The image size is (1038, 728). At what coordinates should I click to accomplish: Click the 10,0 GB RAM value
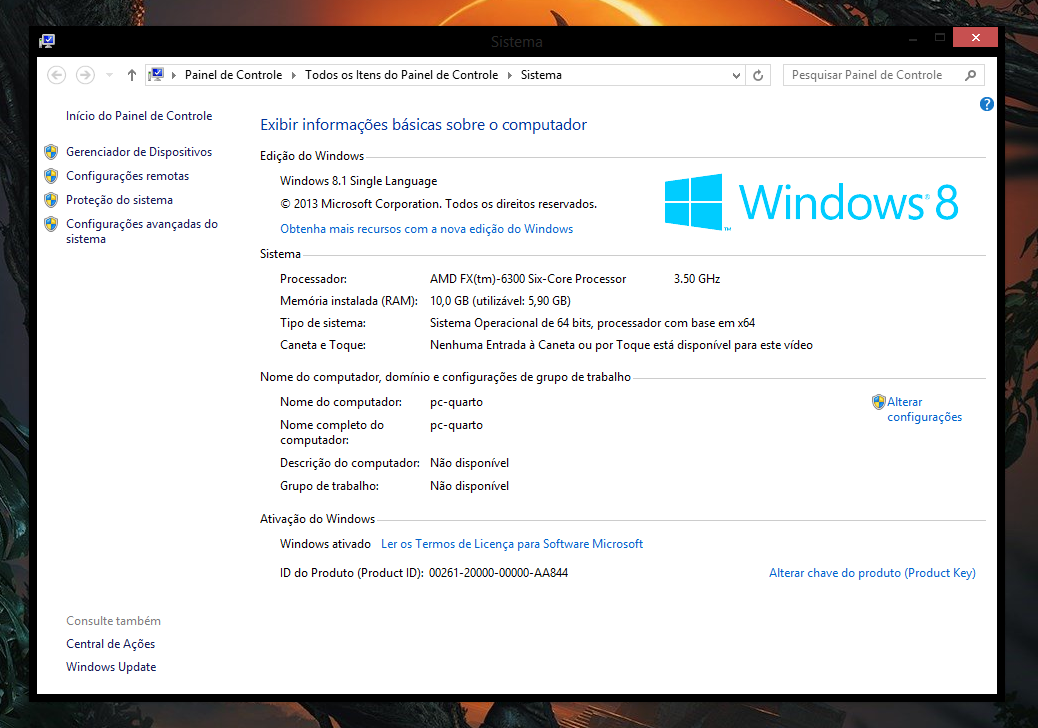click(x=500, y=301)
